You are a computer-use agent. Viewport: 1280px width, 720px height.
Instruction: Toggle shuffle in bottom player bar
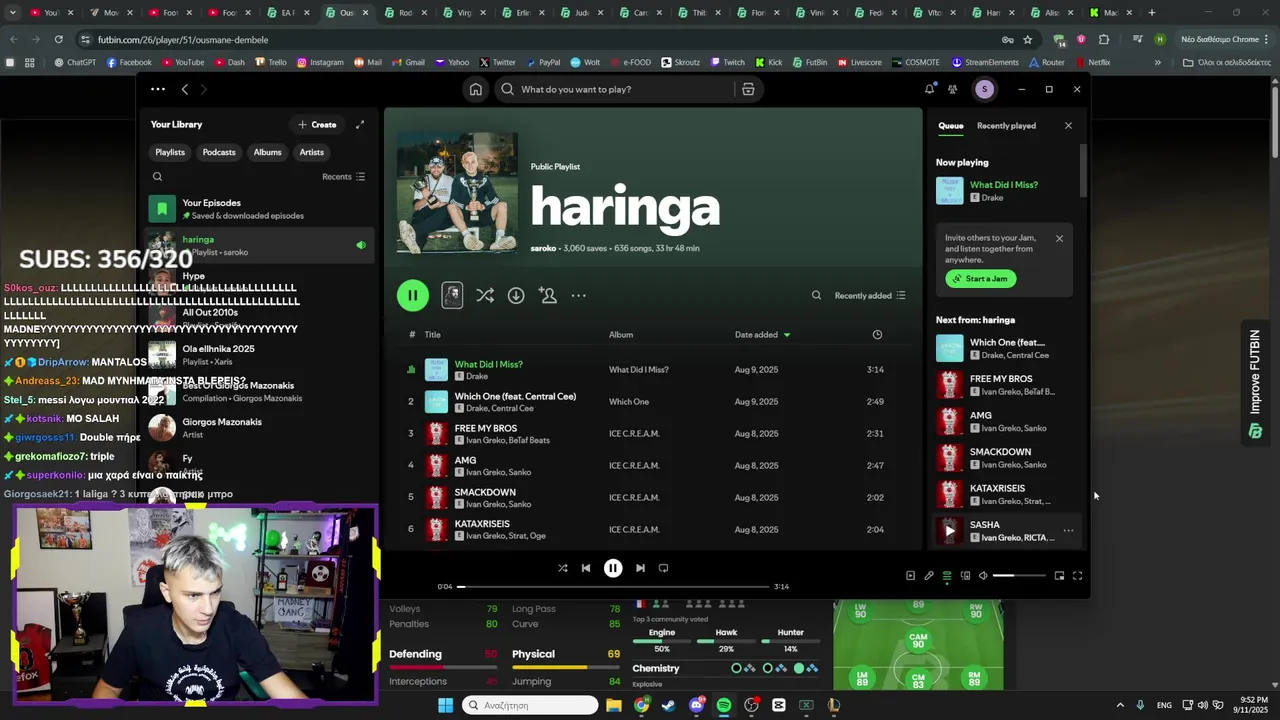coord(562,568)
